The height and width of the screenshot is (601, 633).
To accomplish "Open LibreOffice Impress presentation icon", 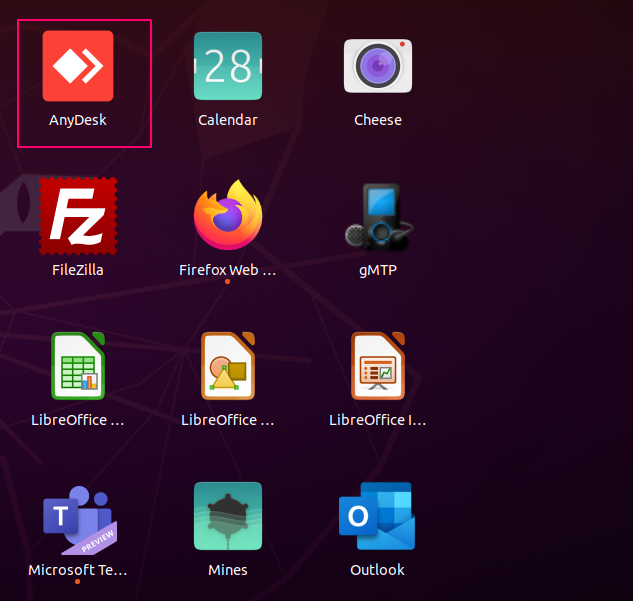I will (x=378, y=366).
